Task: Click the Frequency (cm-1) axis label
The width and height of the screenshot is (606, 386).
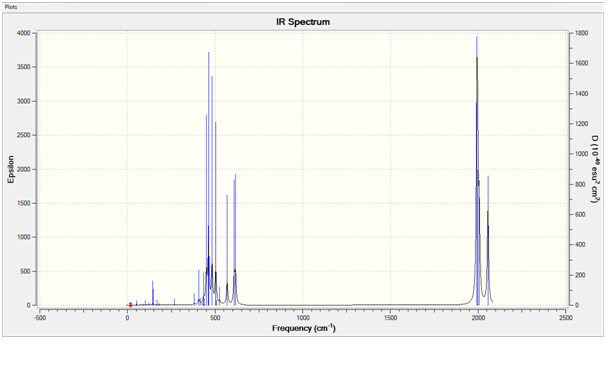Action: (304, 328)
